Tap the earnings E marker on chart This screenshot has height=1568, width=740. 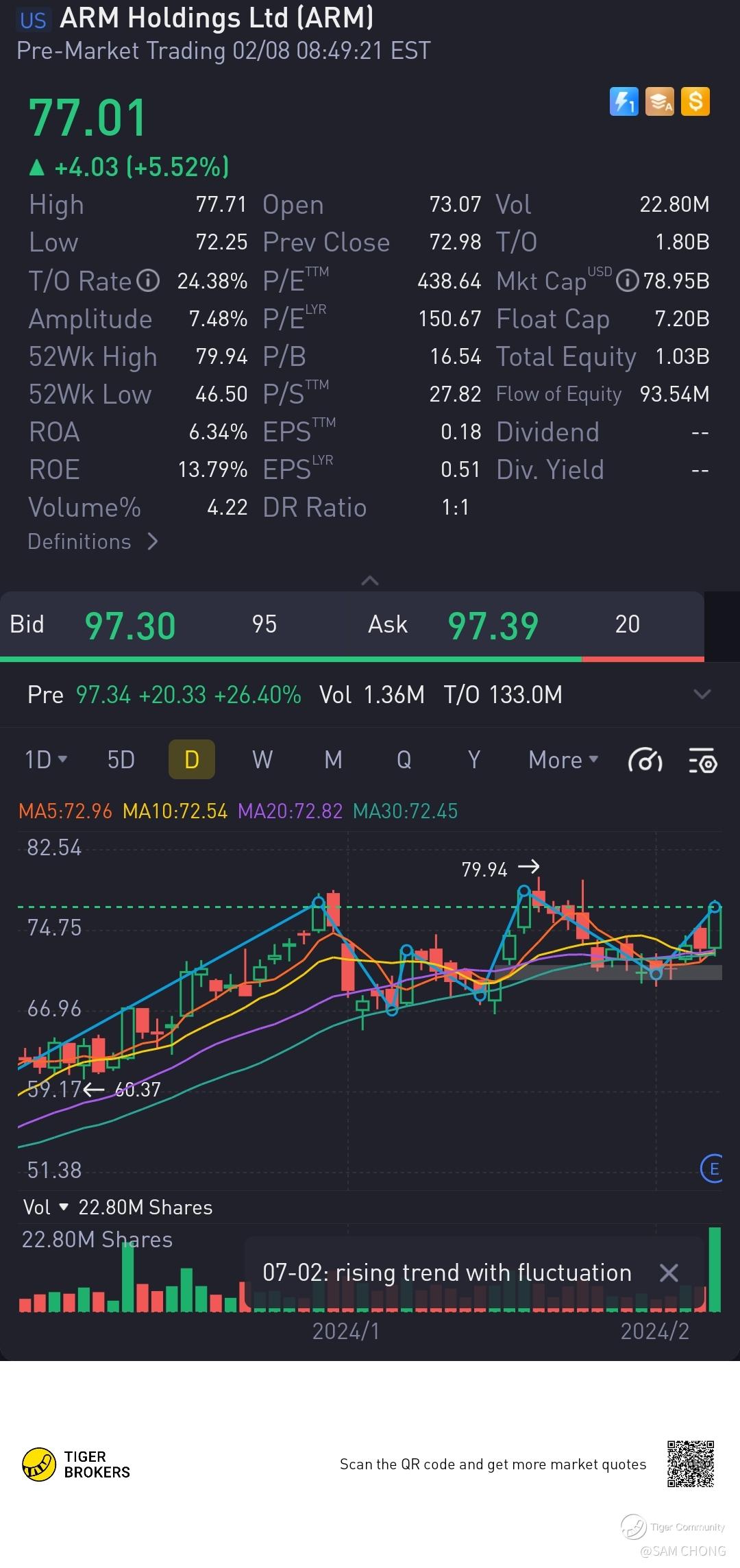tap(713, 1168)
